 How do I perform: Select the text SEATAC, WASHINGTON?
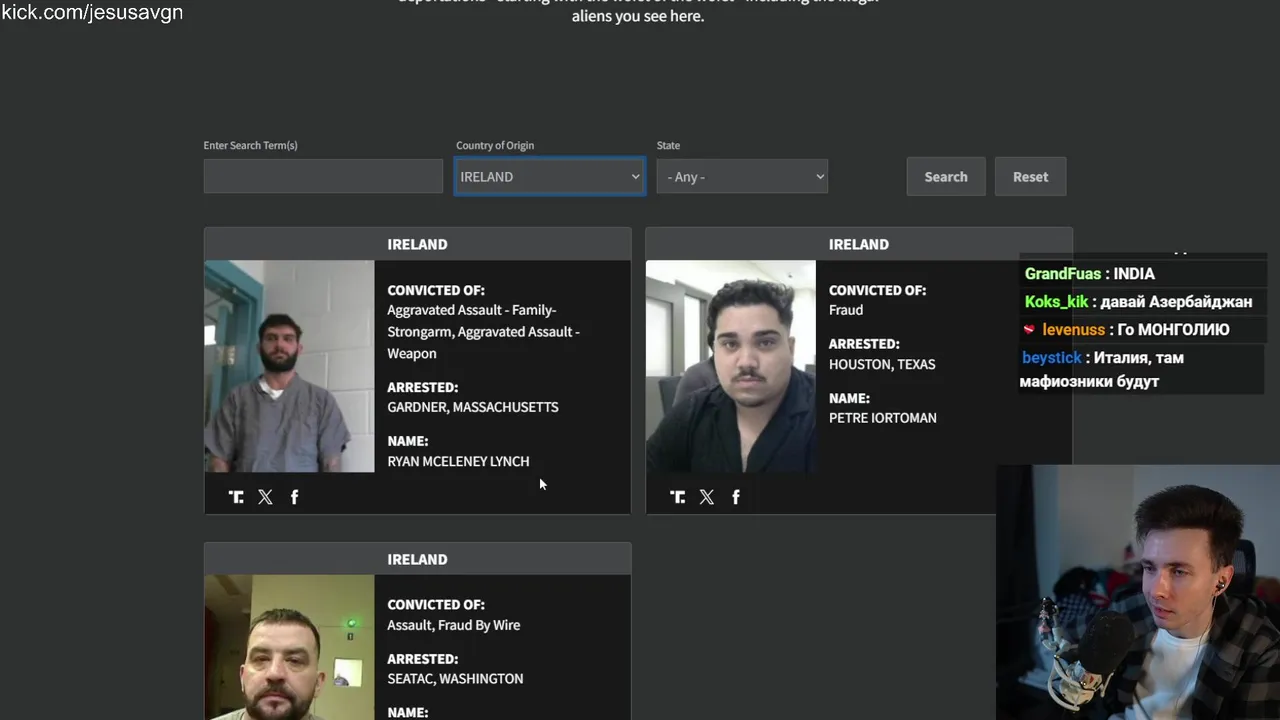tap(455, 678)
